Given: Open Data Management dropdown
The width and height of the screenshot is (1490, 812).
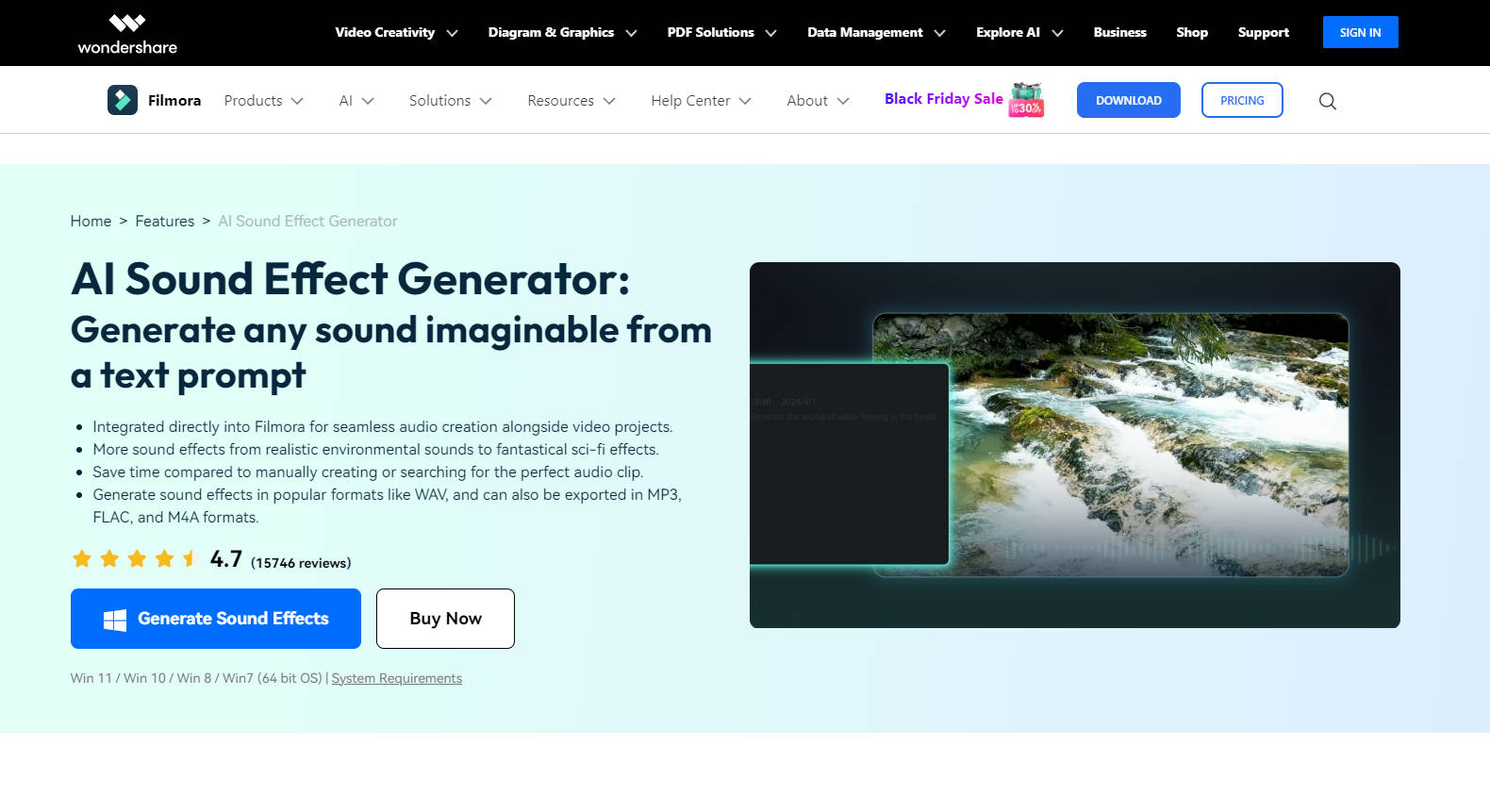Looking at the screenshot, I should pos(876,32).
